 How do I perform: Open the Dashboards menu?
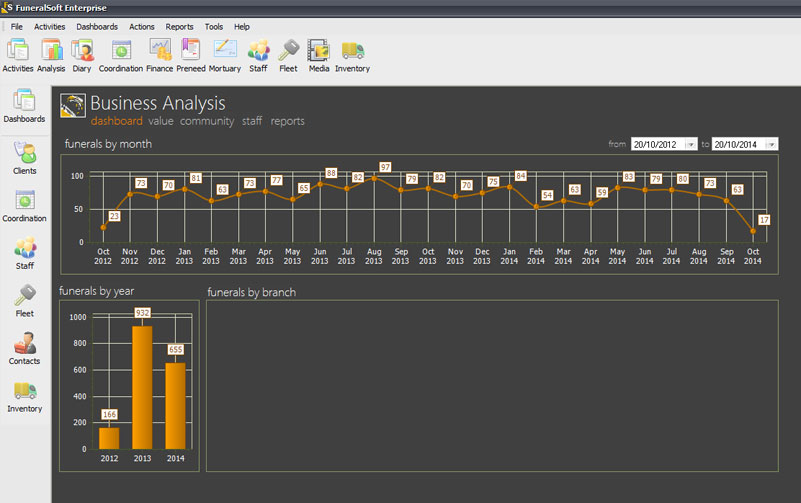(x=97, y=27)
